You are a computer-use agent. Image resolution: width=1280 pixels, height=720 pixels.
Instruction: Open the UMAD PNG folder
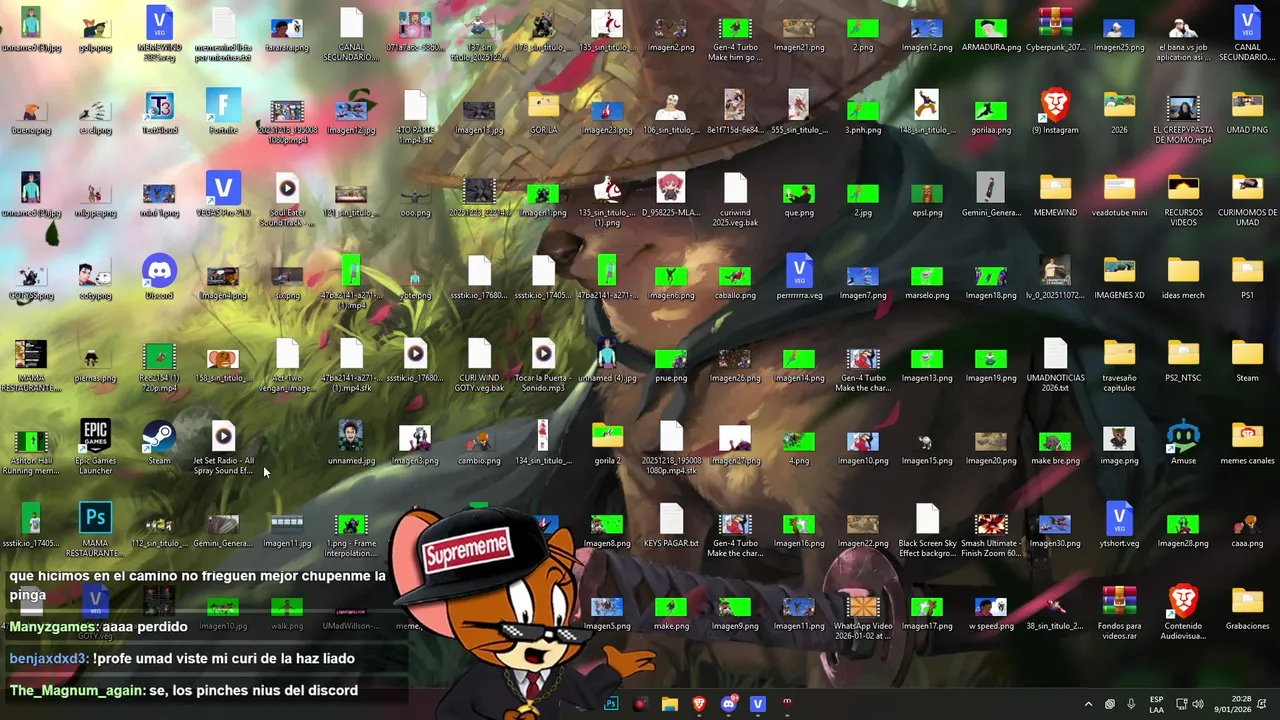(x=1247, y=112)
